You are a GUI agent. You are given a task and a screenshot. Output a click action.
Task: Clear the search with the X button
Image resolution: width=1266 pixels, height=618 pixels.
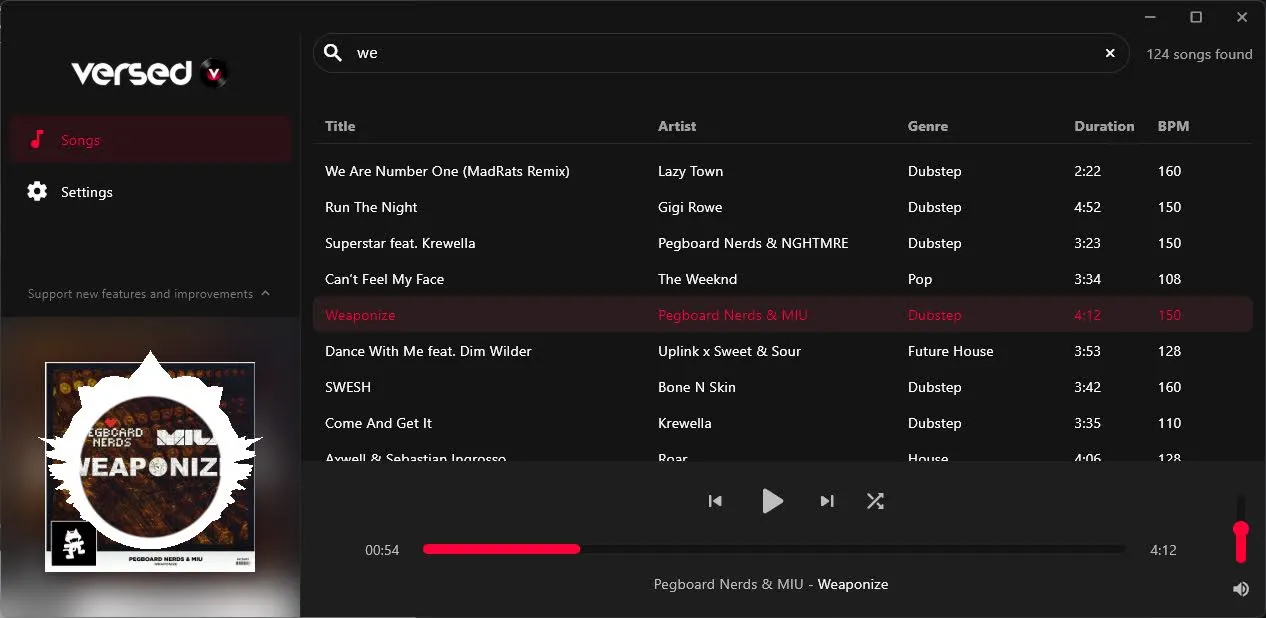1109,53
